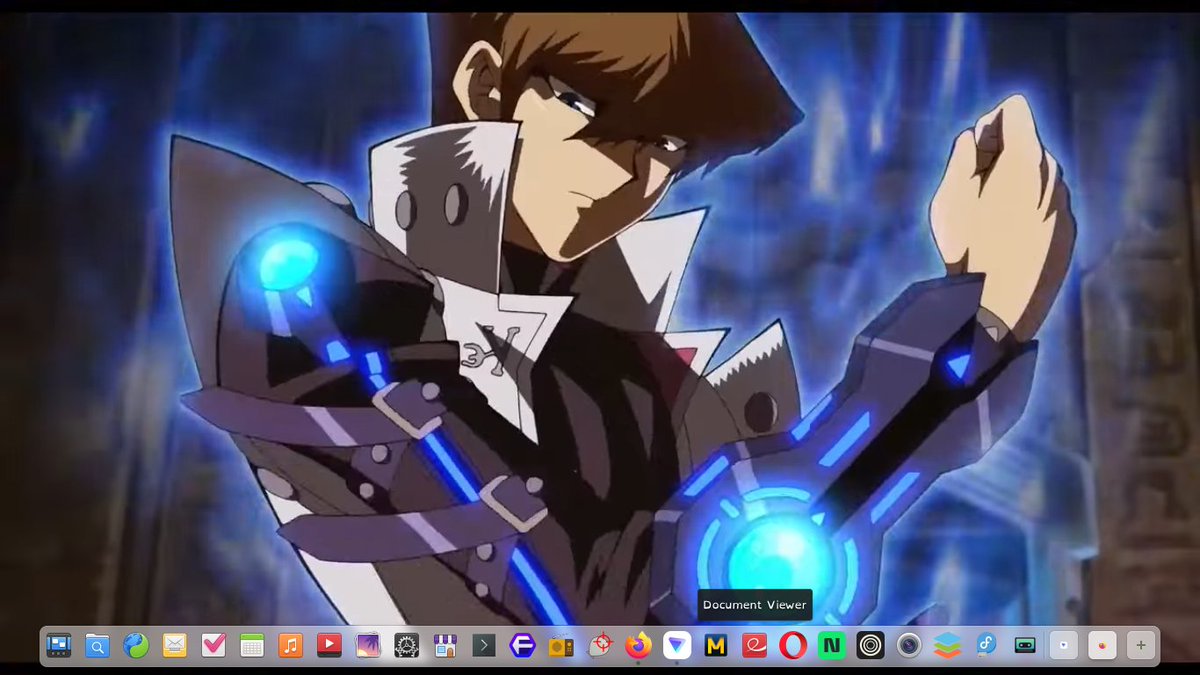This screenshot has width=1200, height=675.
Task: Launch the Opera browser
Action: (x=793, y=646)
